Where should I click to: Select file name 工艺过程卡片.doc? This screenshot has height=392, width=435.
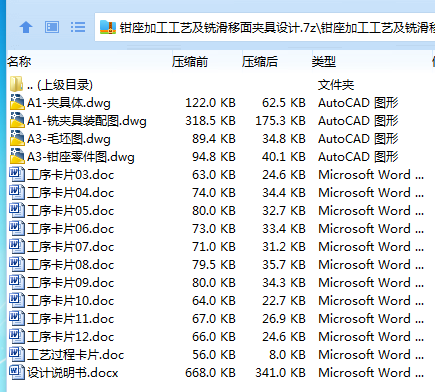76,355
